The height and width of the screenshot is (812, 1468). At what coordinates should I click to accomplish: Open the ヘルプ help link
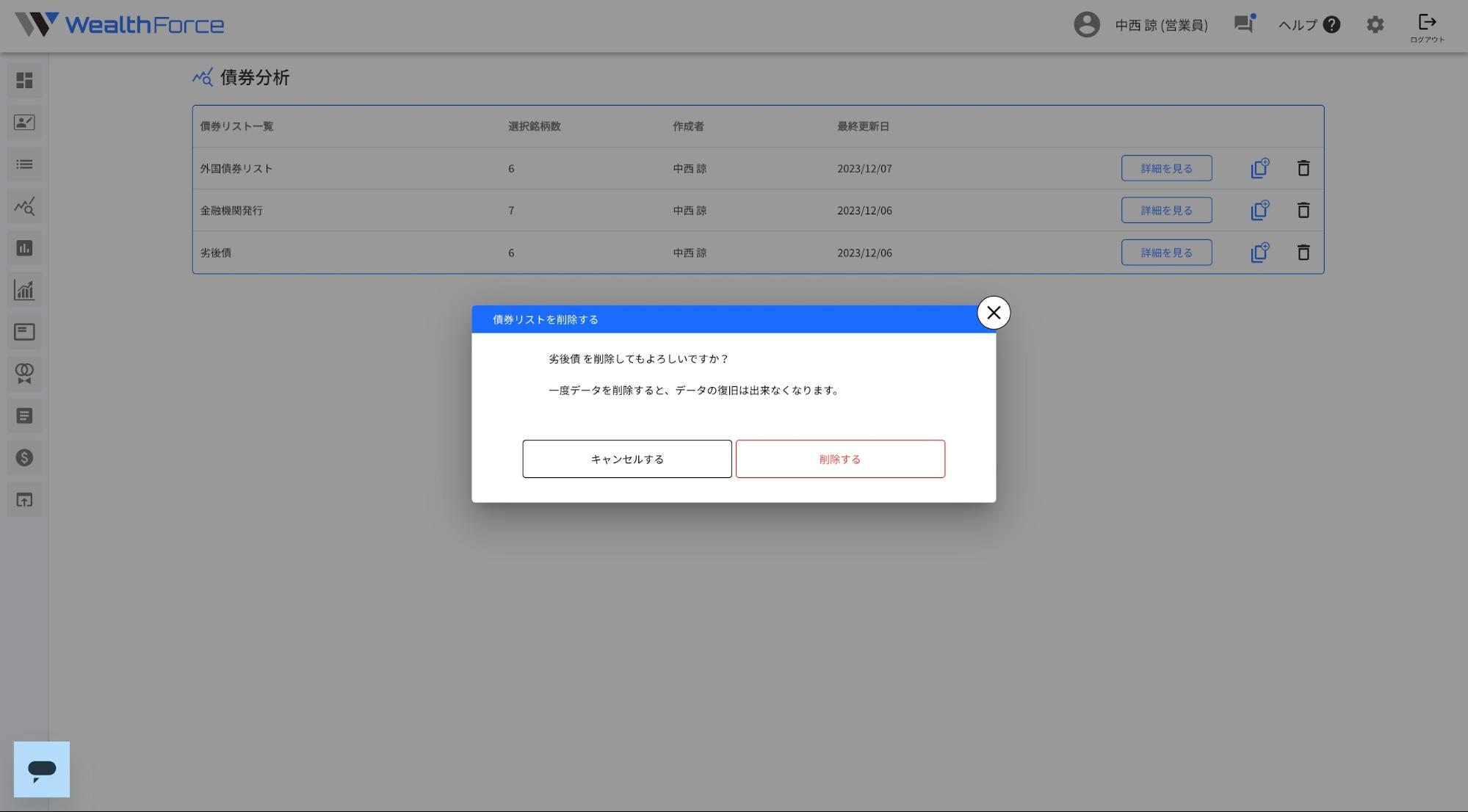(1309, 25)
